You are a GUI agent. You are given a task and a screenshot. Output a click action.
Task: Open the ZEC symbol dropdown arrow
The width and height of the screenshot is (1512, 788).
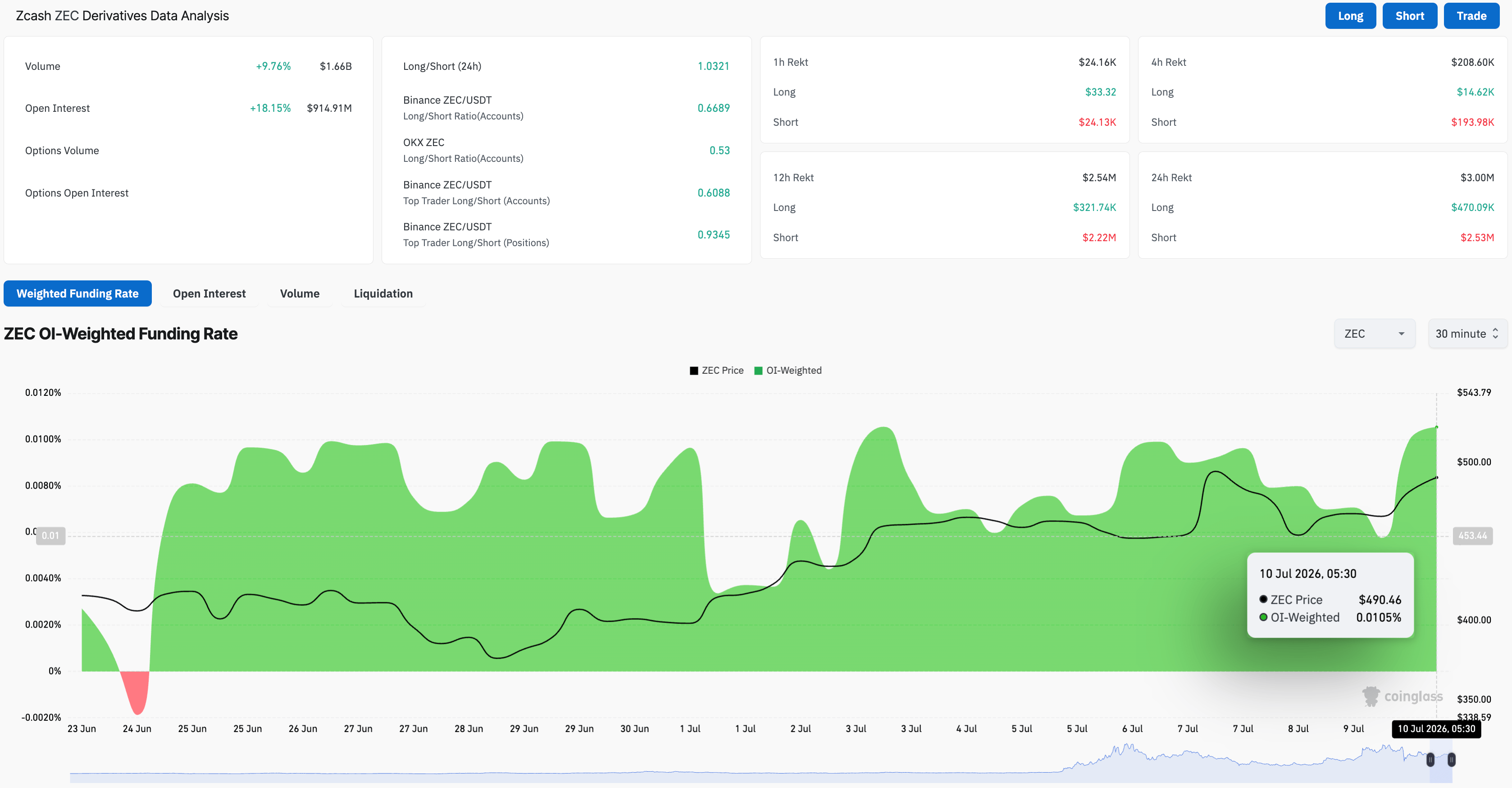(1401, 334)
